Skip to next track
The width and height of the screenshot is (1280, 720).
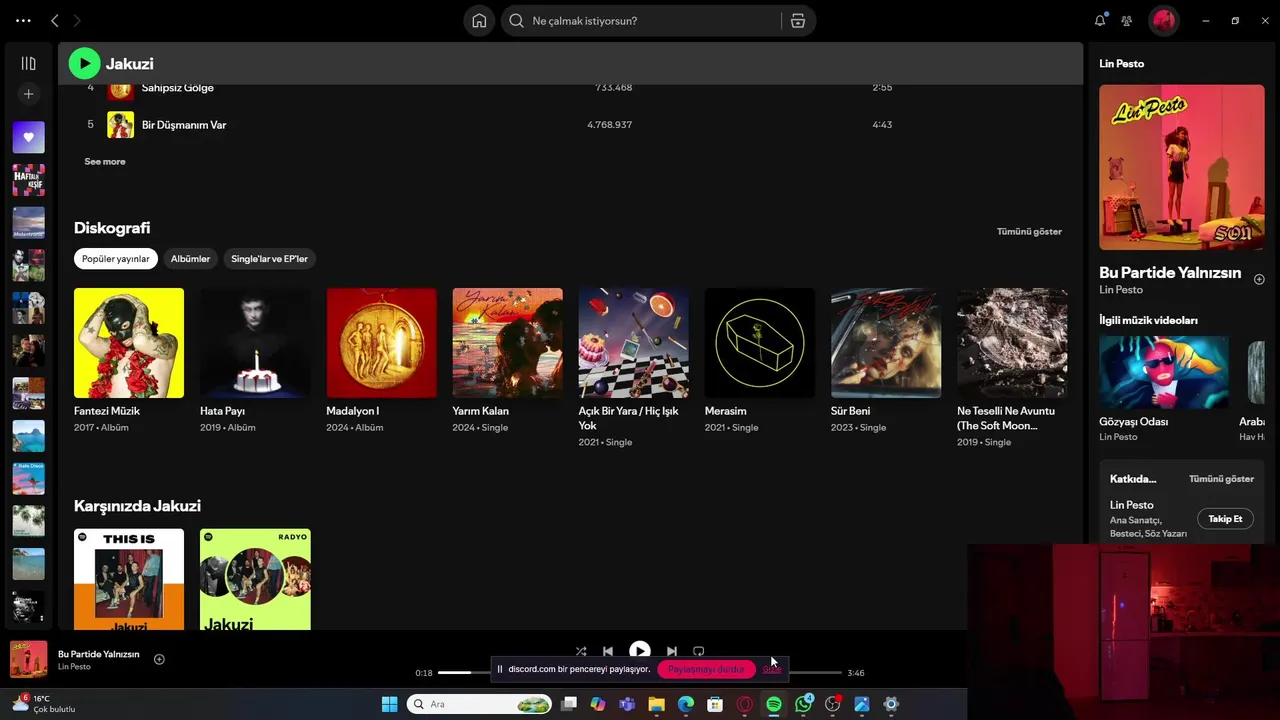(x=671, y=651)
